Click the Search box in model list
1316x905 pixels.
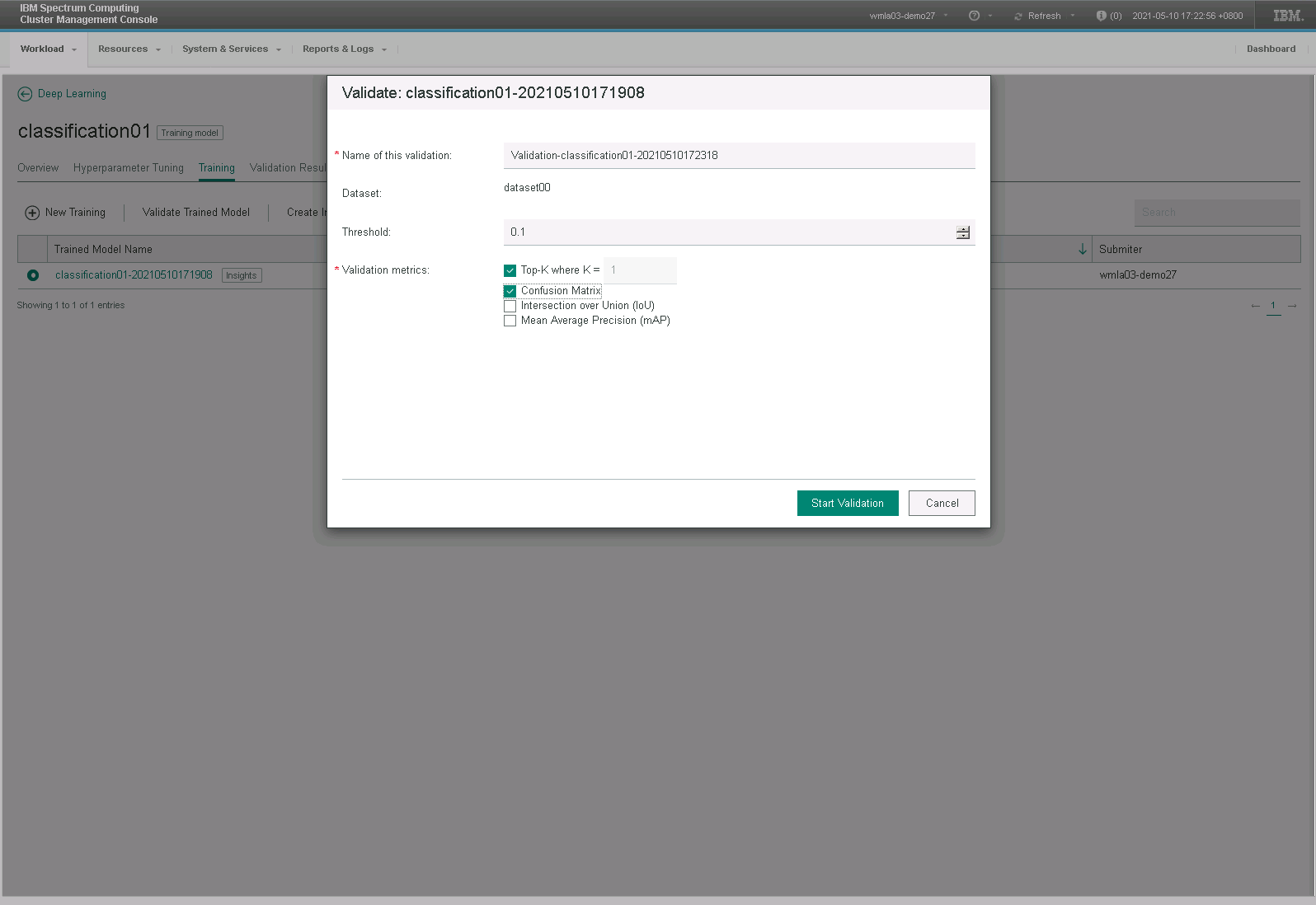(1217, 213)
